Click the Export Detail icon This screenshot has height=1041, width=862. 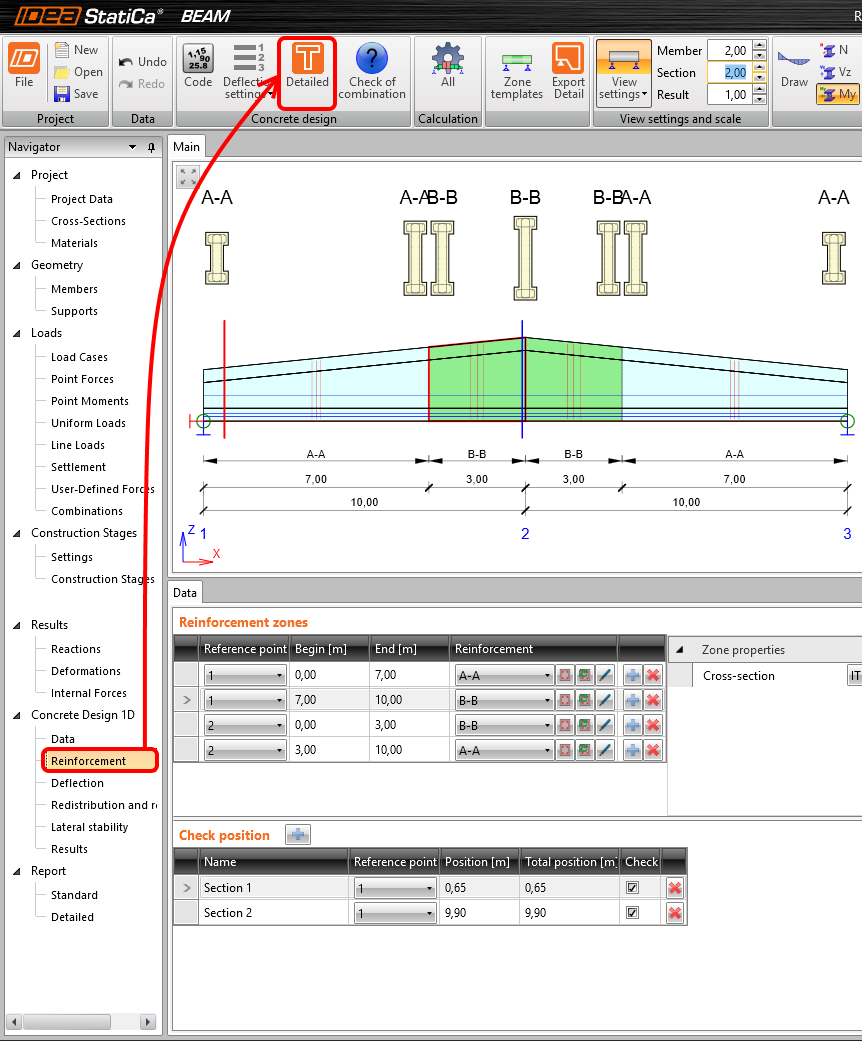coord(568,70)
